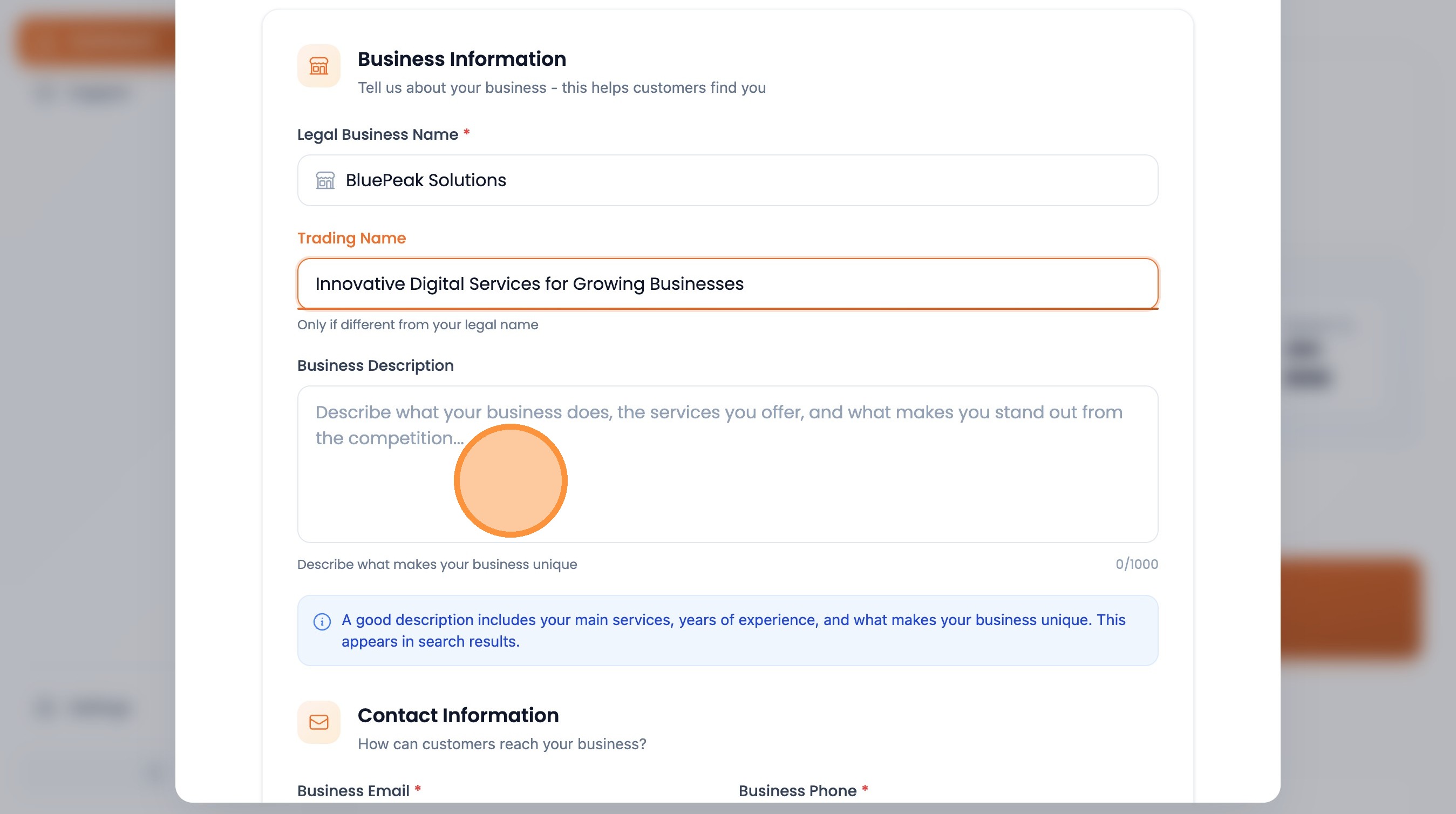Click the storefront icon beside Business Information heading
Image resolution: width=1456 pixels, height=814 pixels.
(x=319, y=66)
